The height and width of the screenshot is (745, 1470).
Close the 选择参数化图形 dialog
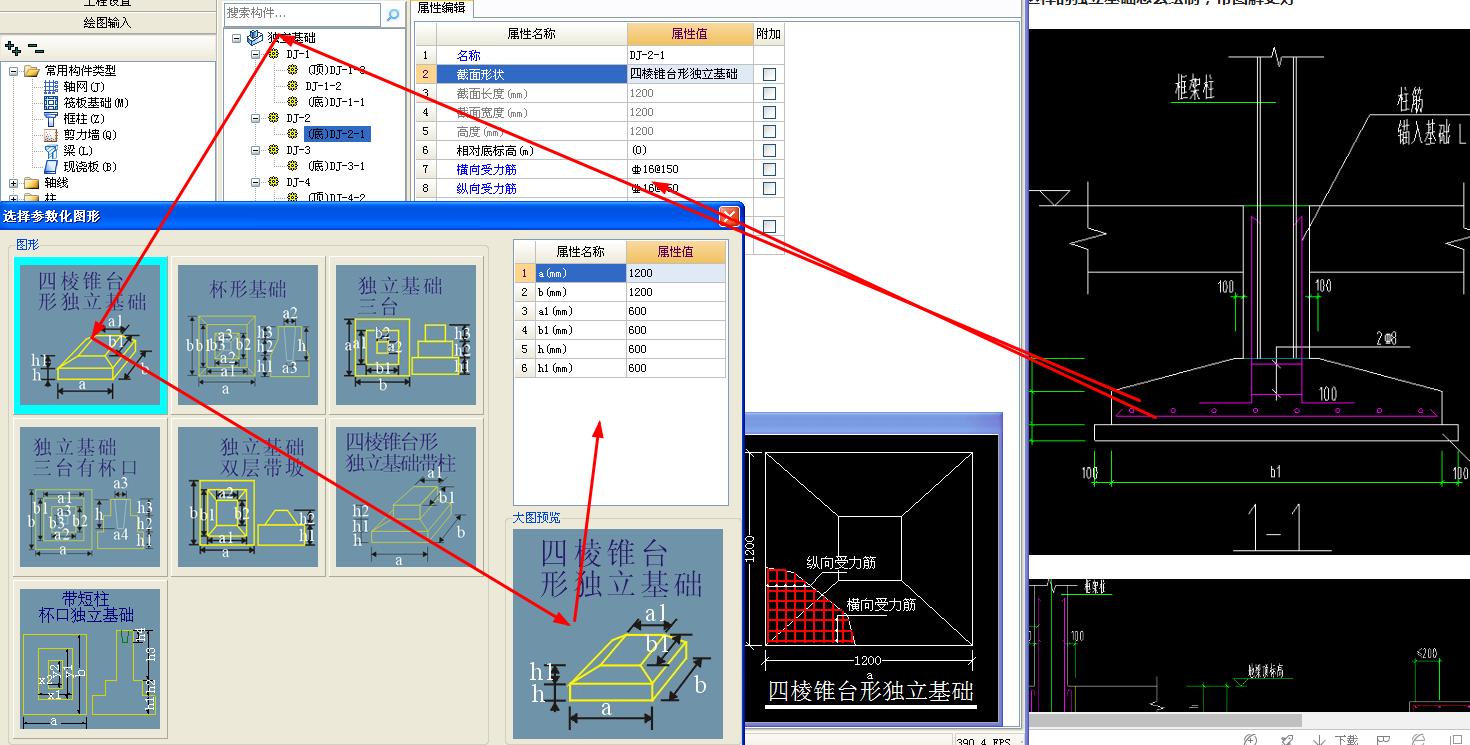[729, 216]
